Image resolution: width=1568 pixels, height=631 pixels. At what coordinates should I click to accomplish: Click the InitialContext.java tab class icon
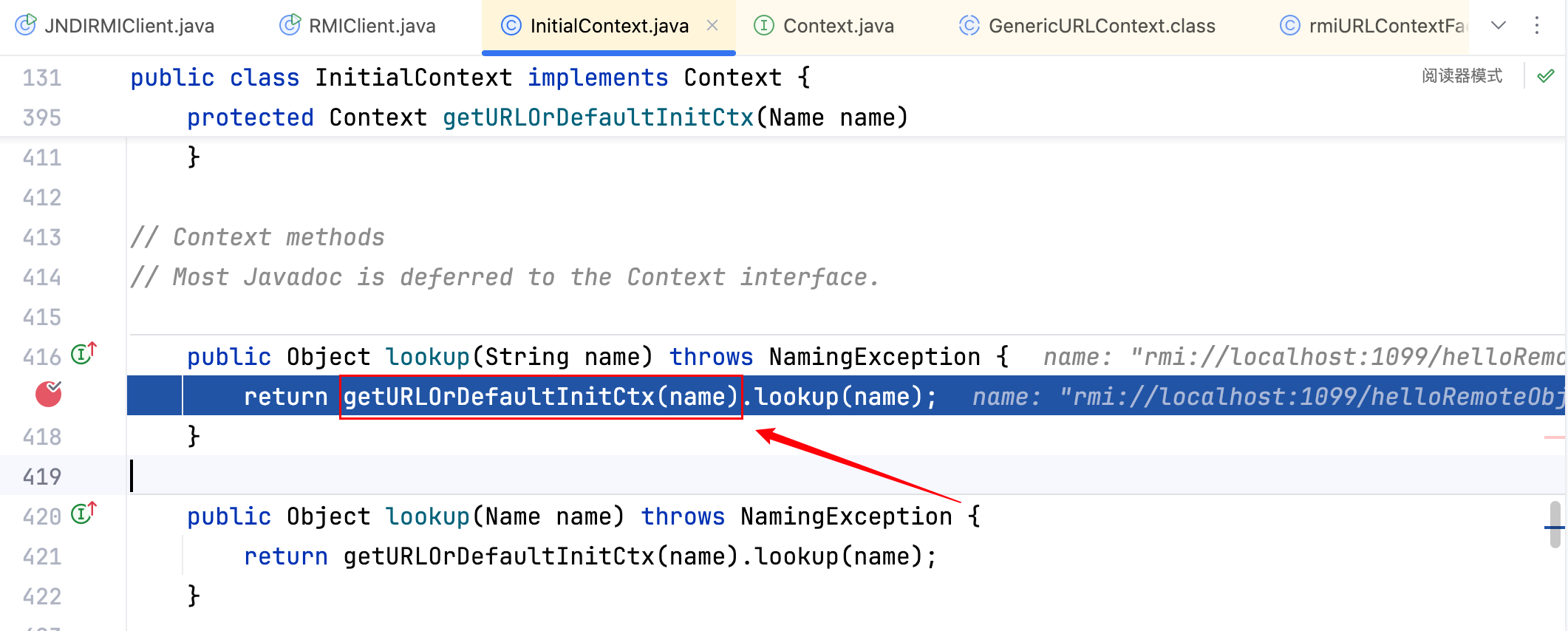tap(511, 26)
